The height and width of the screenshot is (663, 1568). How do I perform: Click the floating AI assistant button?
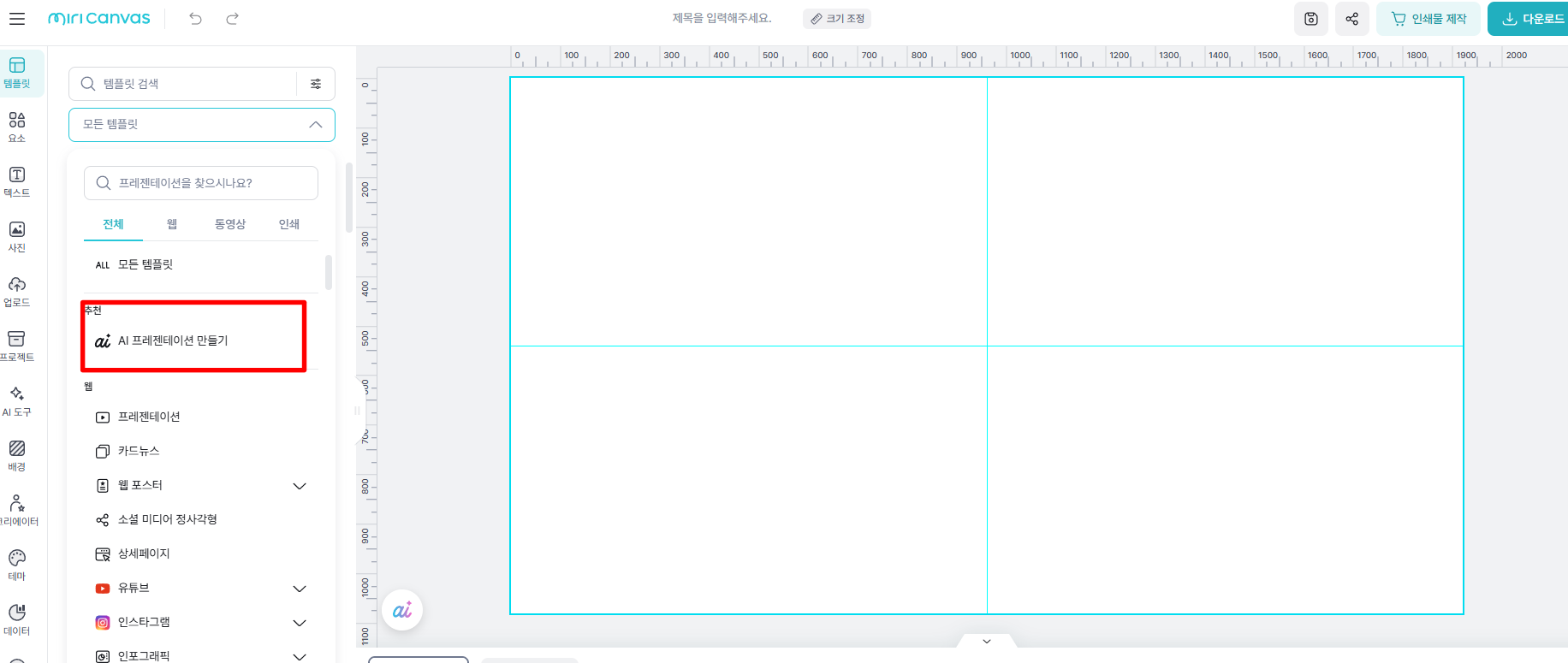[x=402, y=611]
